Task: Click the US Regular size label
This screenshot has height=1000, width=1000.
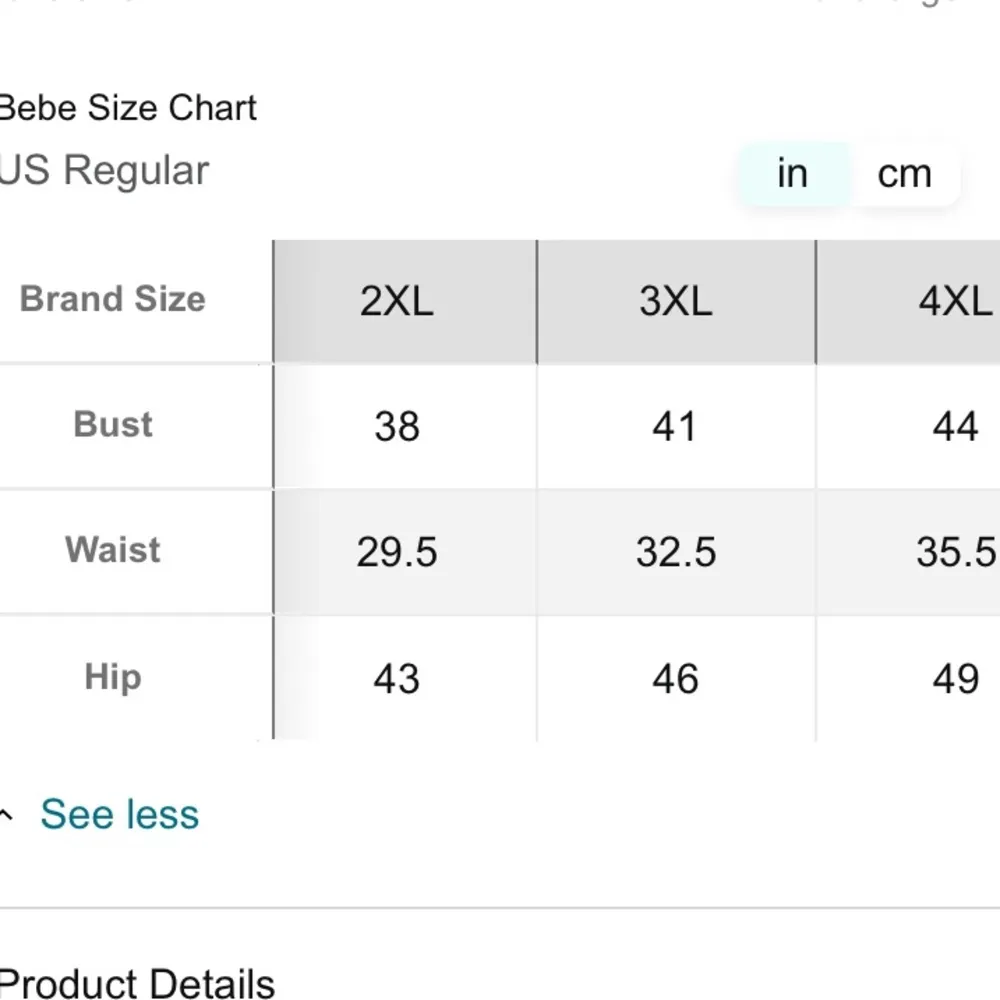Action: (104, 171)
